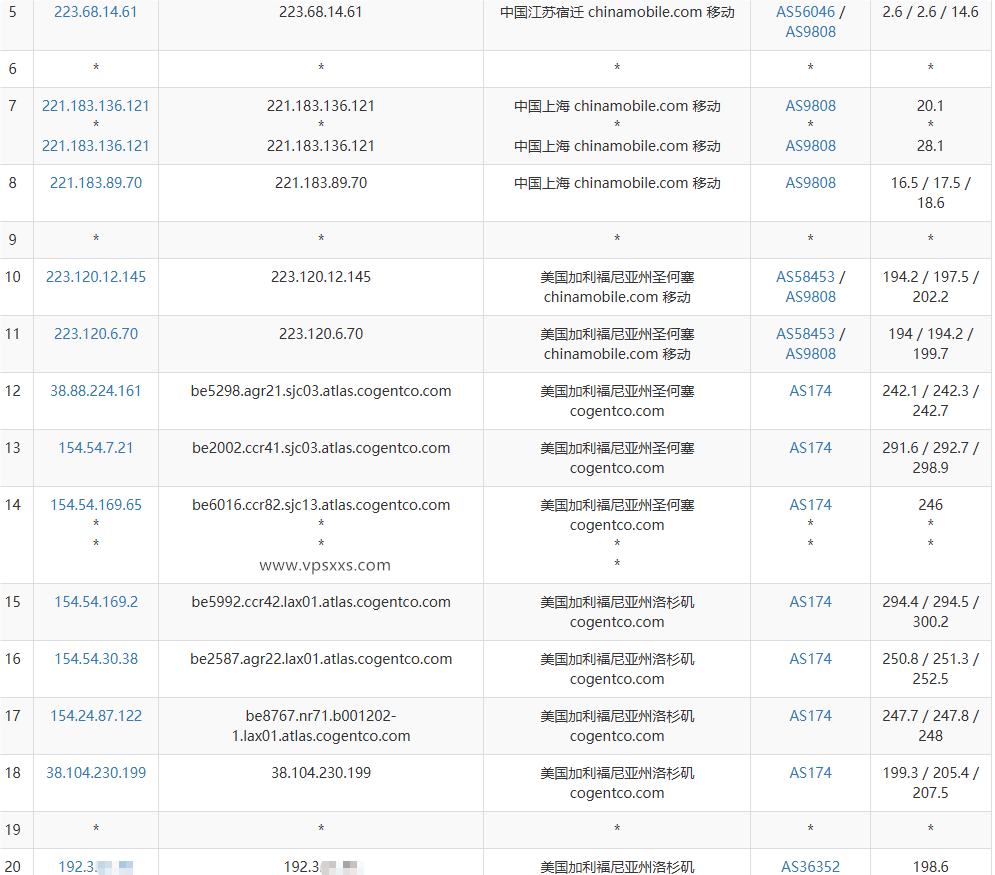Select the latency value 199.3 / 205.4 / 207.5
The height and width of the screenshot is (875, 995).
pos(930,783)
